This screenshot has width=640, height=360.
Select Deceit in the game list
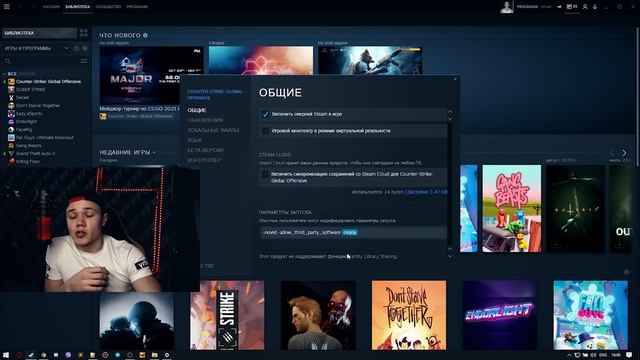(22, 98)
